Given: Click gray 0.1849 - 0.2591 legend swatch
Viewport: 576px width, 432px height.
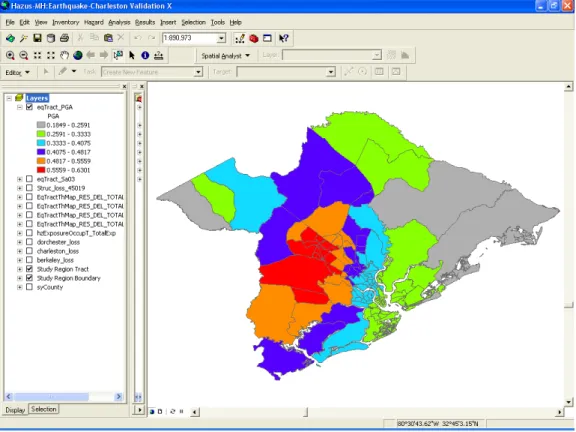Looking at the screenshot, I should click(x=41, y=125).
